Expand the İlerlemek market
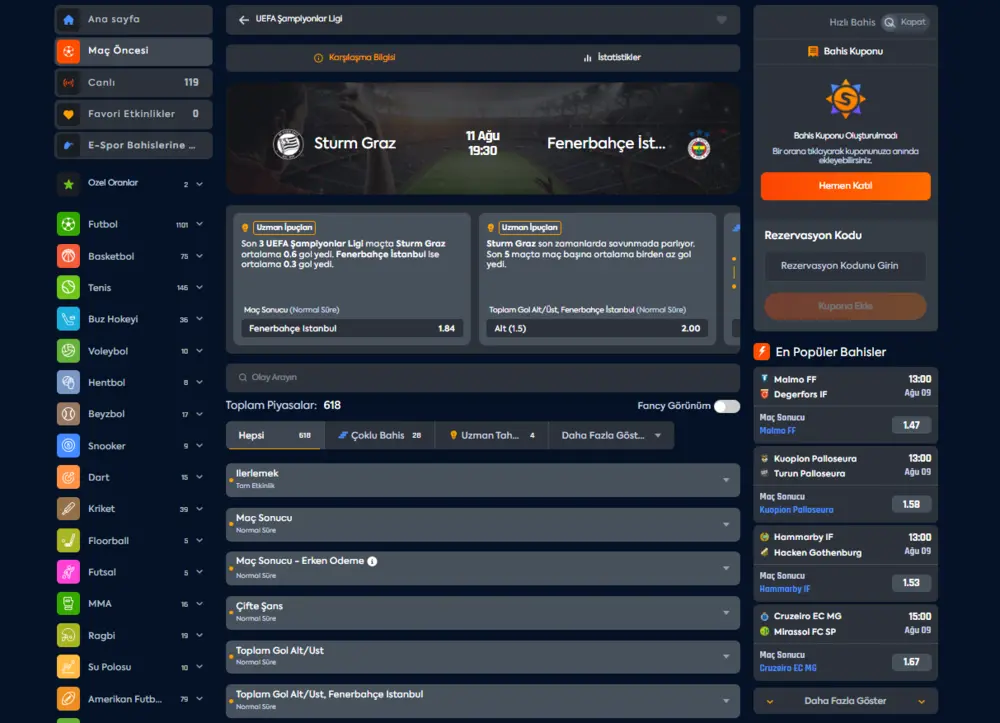Screen dimensions: 1000x723 pyautogui.click(x=483, y=479)
